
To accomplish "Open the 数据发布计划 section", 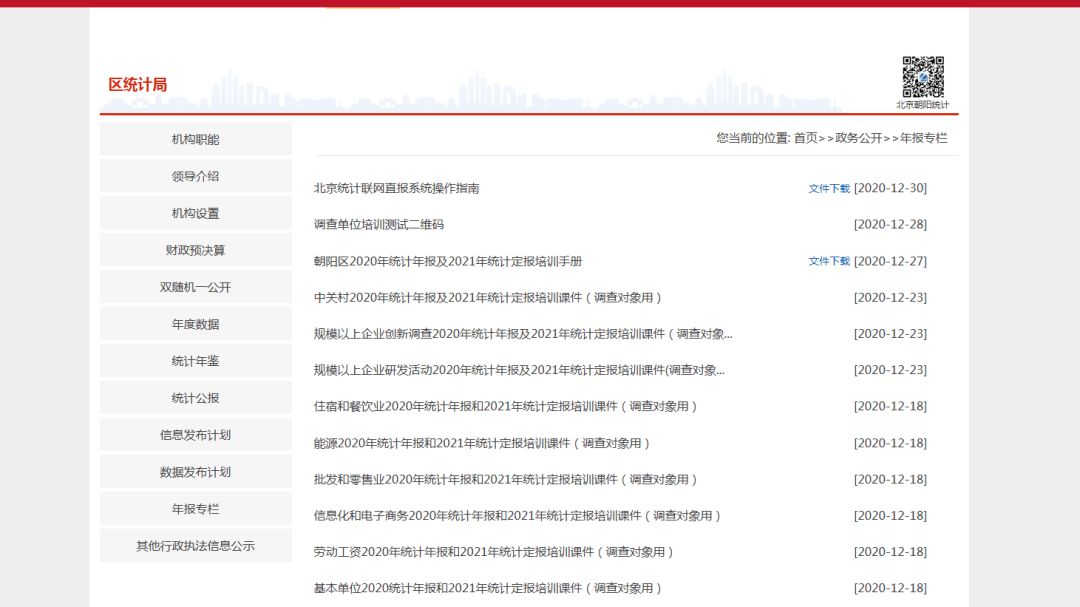I will [195, 471].
